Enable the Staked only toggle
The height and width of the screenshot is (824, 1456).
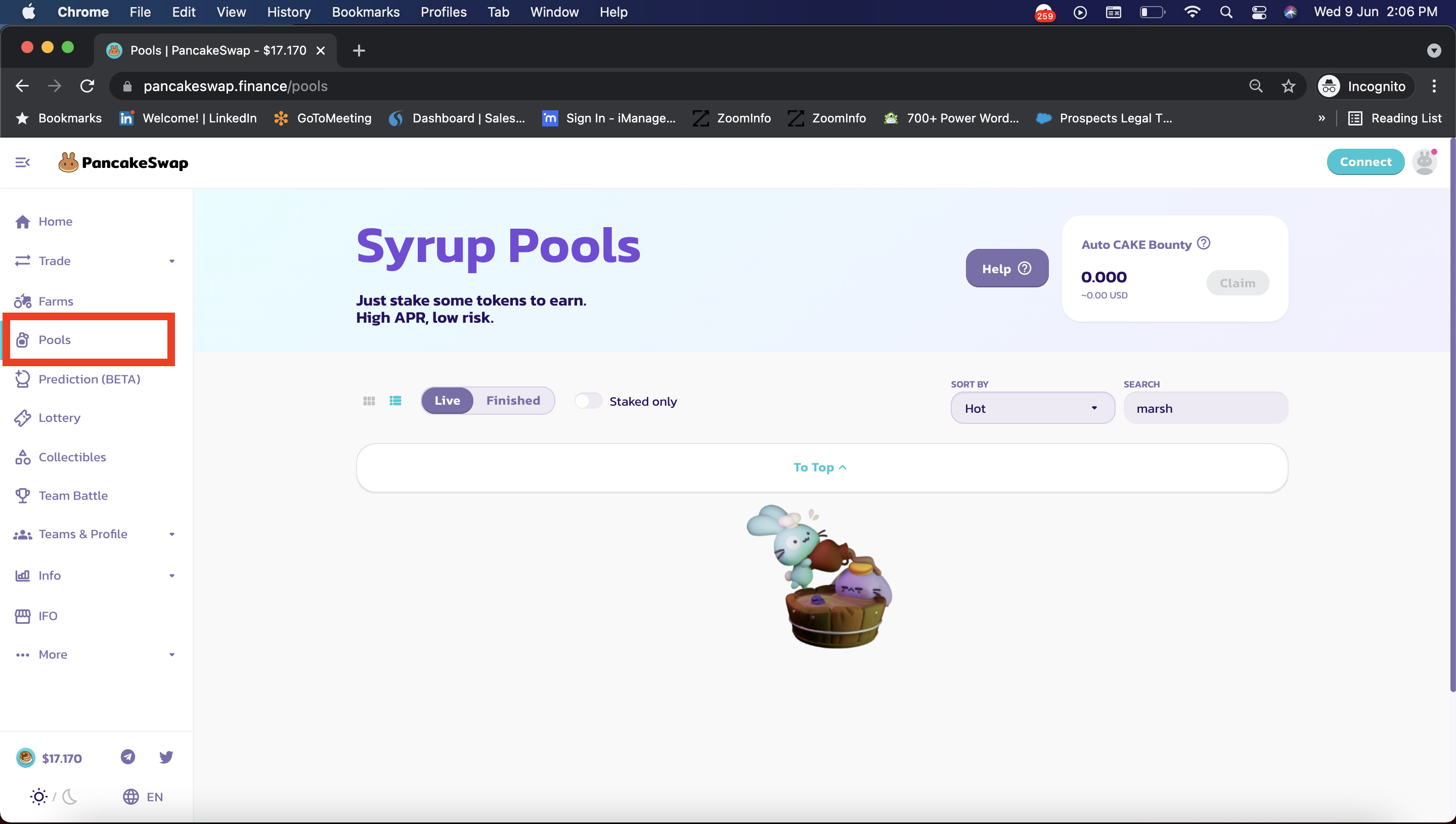pos(588,401)
